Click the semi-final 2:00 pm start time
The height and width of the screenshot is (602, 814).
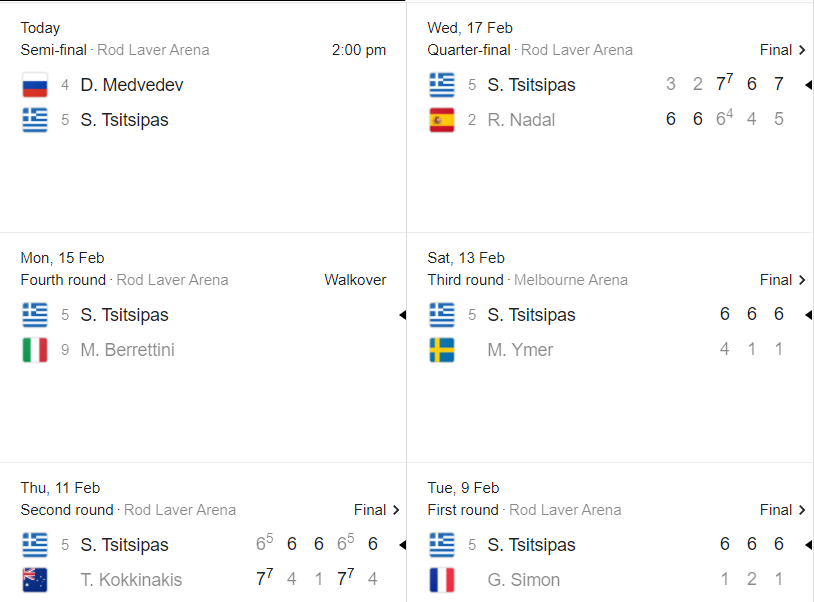359,50
